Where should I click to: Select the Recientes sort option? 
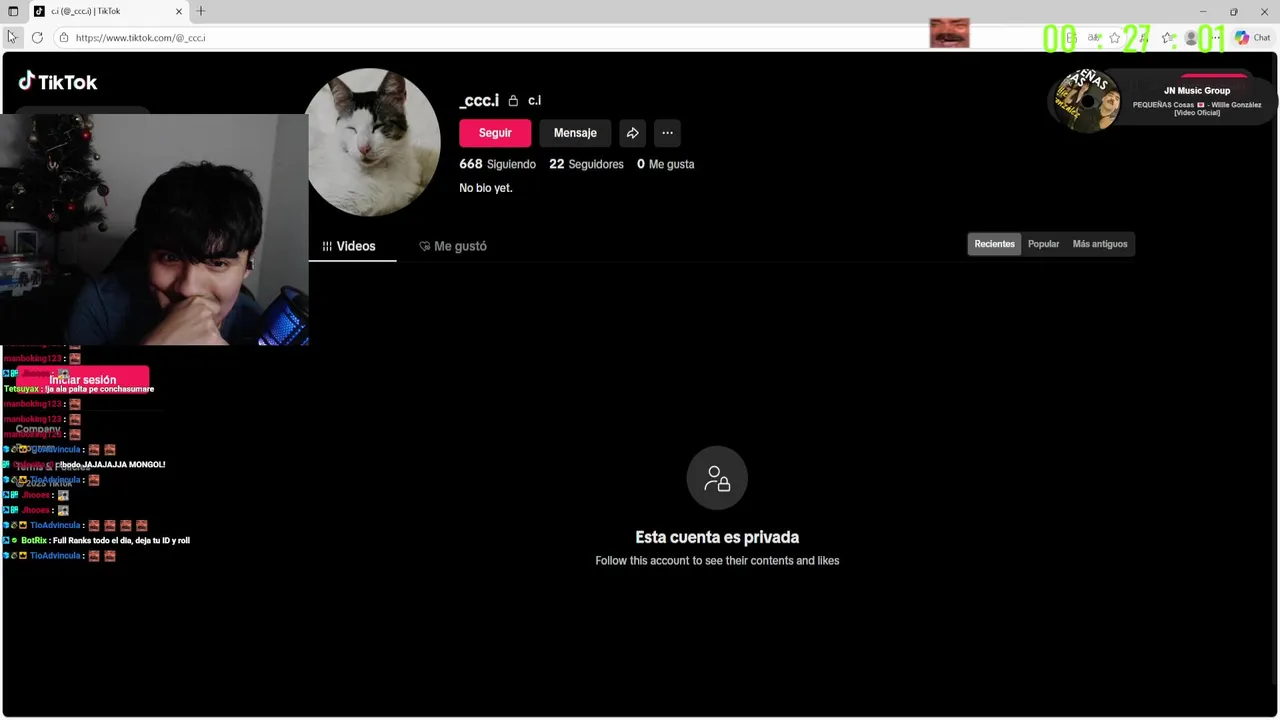coord(994,244)
